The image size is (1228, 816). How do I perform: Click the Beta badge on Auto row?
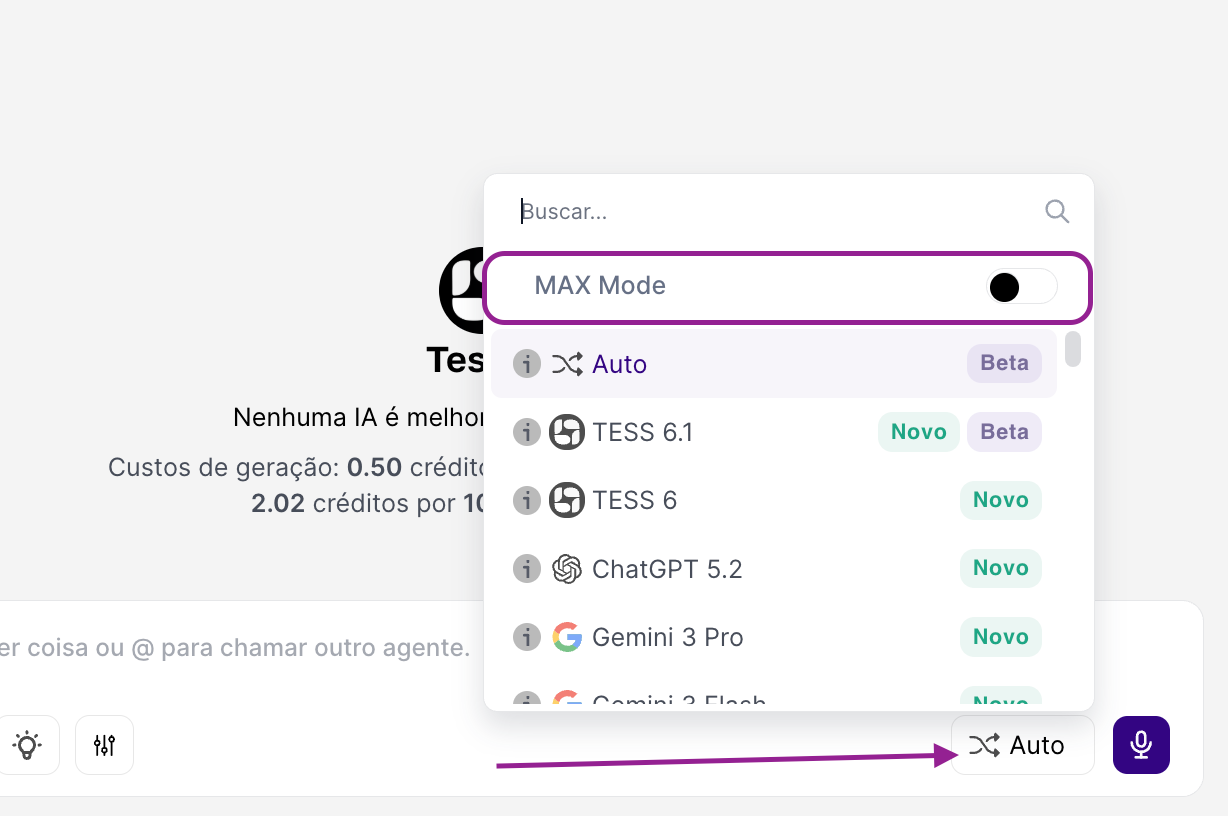click(1004, 364)
